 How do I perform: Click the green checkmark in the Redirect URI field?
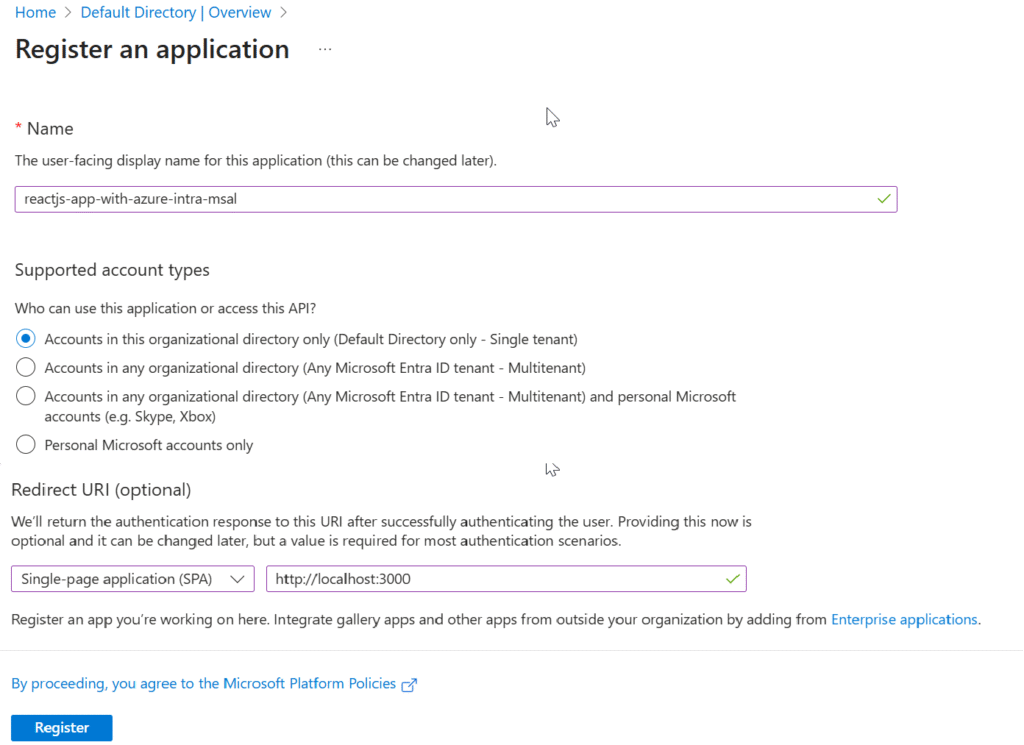[x=732, y=578]
